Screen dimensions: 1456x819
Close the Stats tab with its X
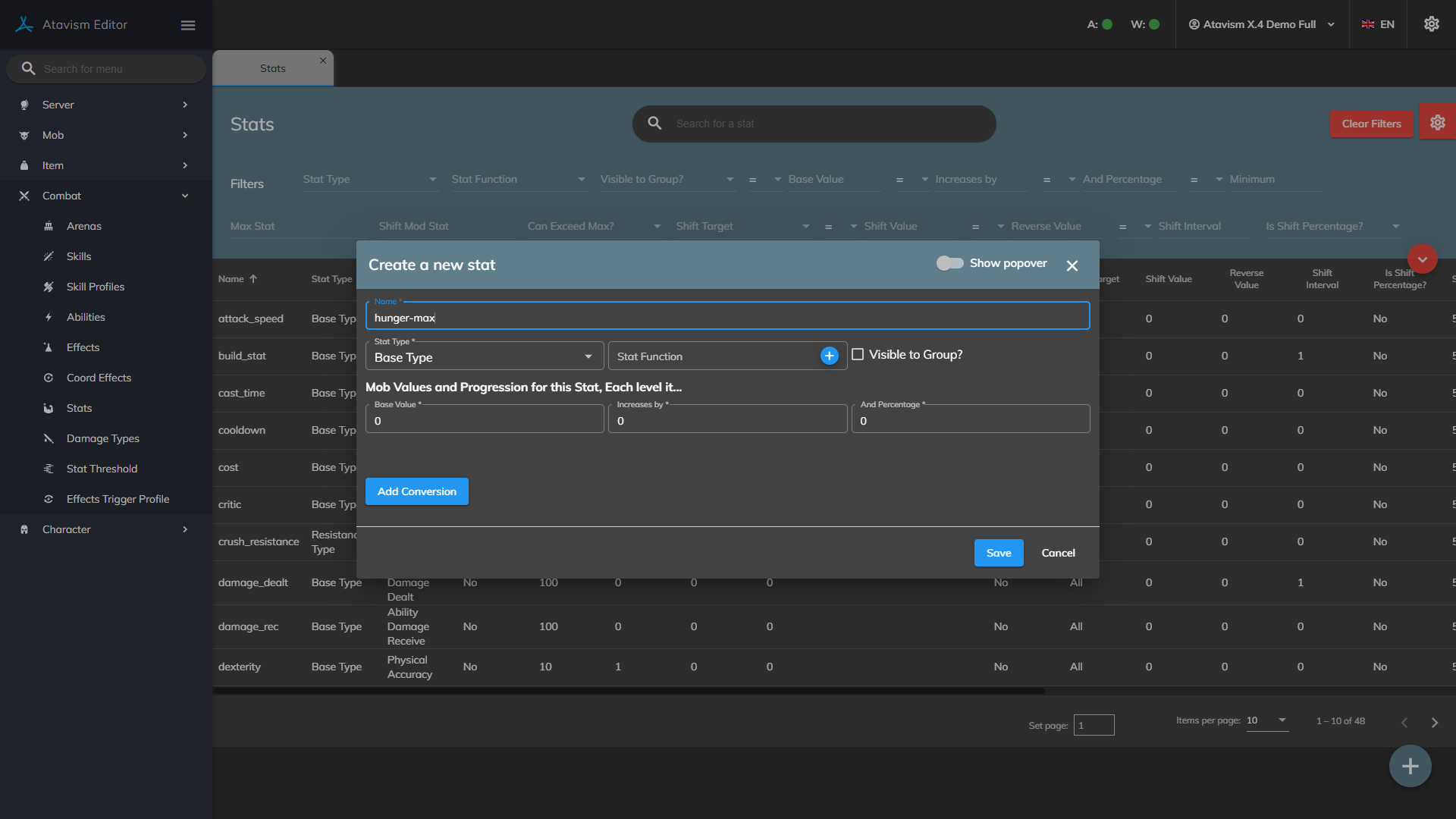click(323, 61)
